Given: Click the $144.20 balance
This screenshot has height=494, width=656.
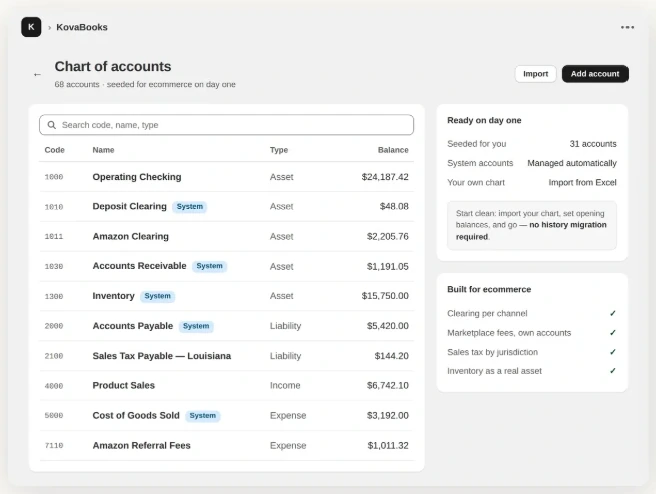Looking at the screenshot, I should click(392, 356).
